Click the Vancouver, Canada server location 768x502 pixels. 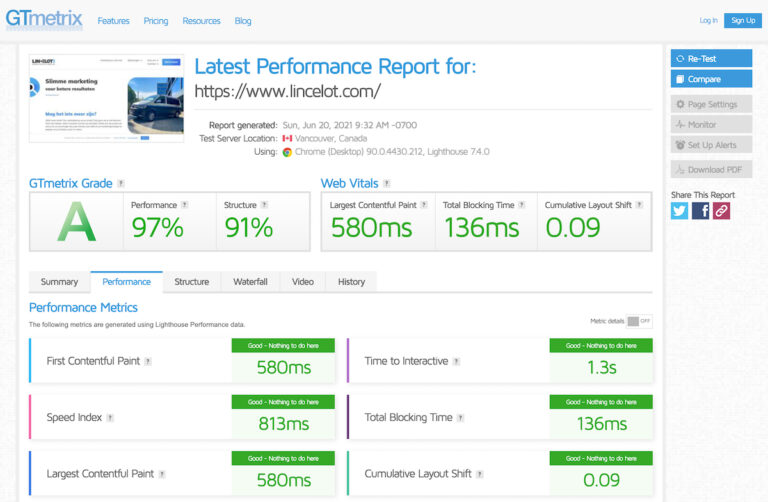331,139
